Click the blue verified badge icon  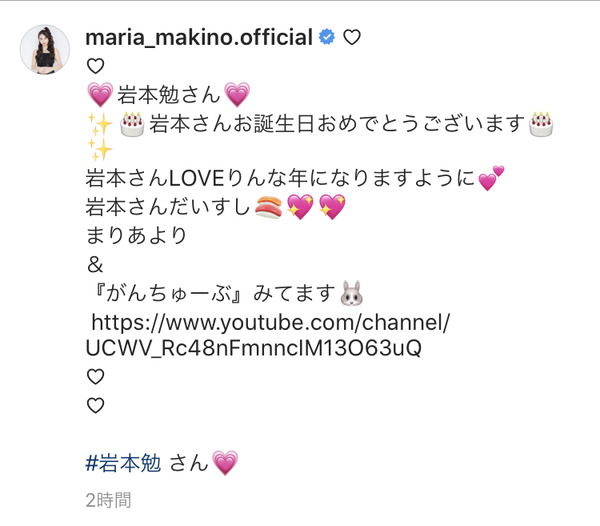point(327,37)
